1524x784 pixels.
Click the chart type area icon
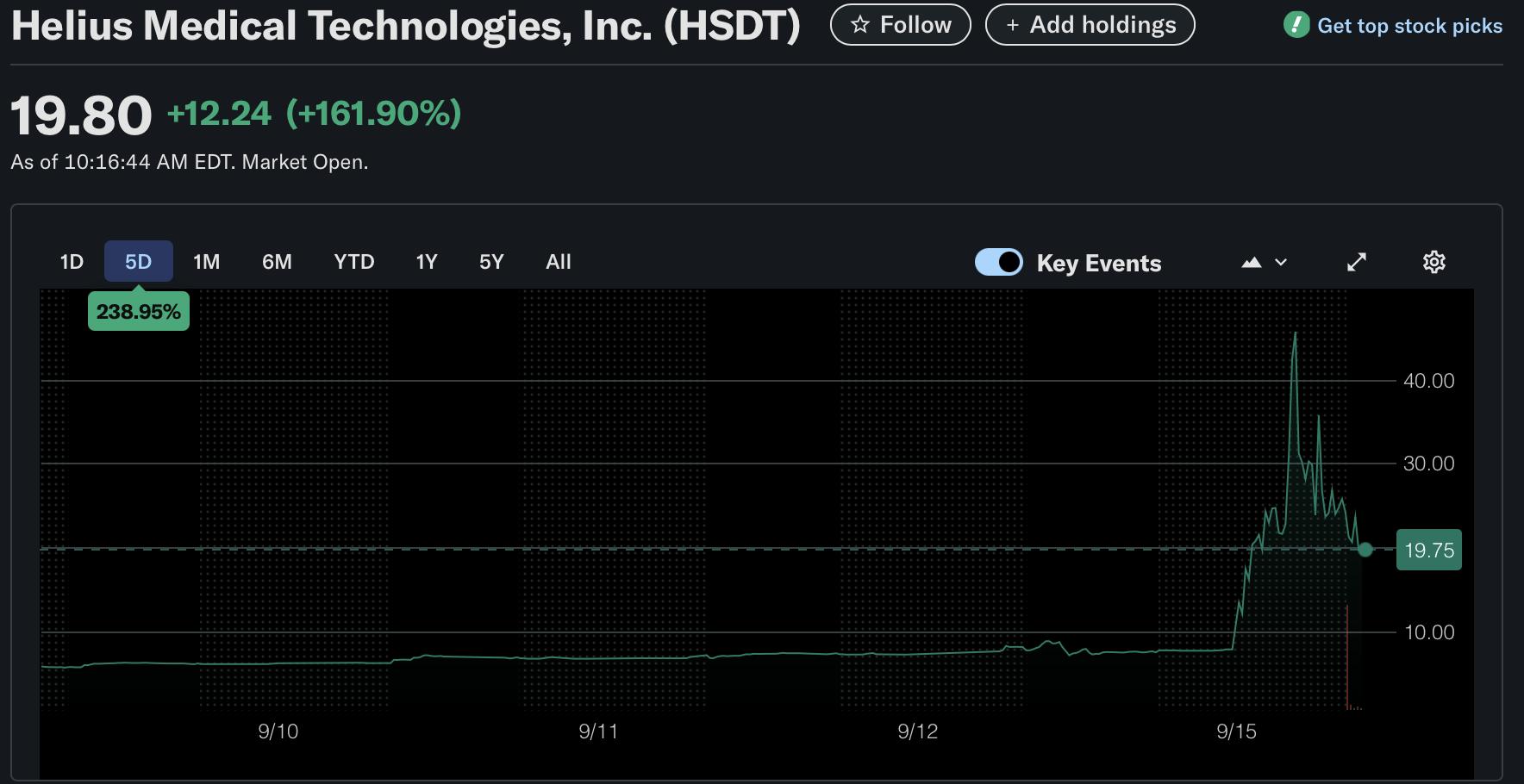coord(1251,262)
